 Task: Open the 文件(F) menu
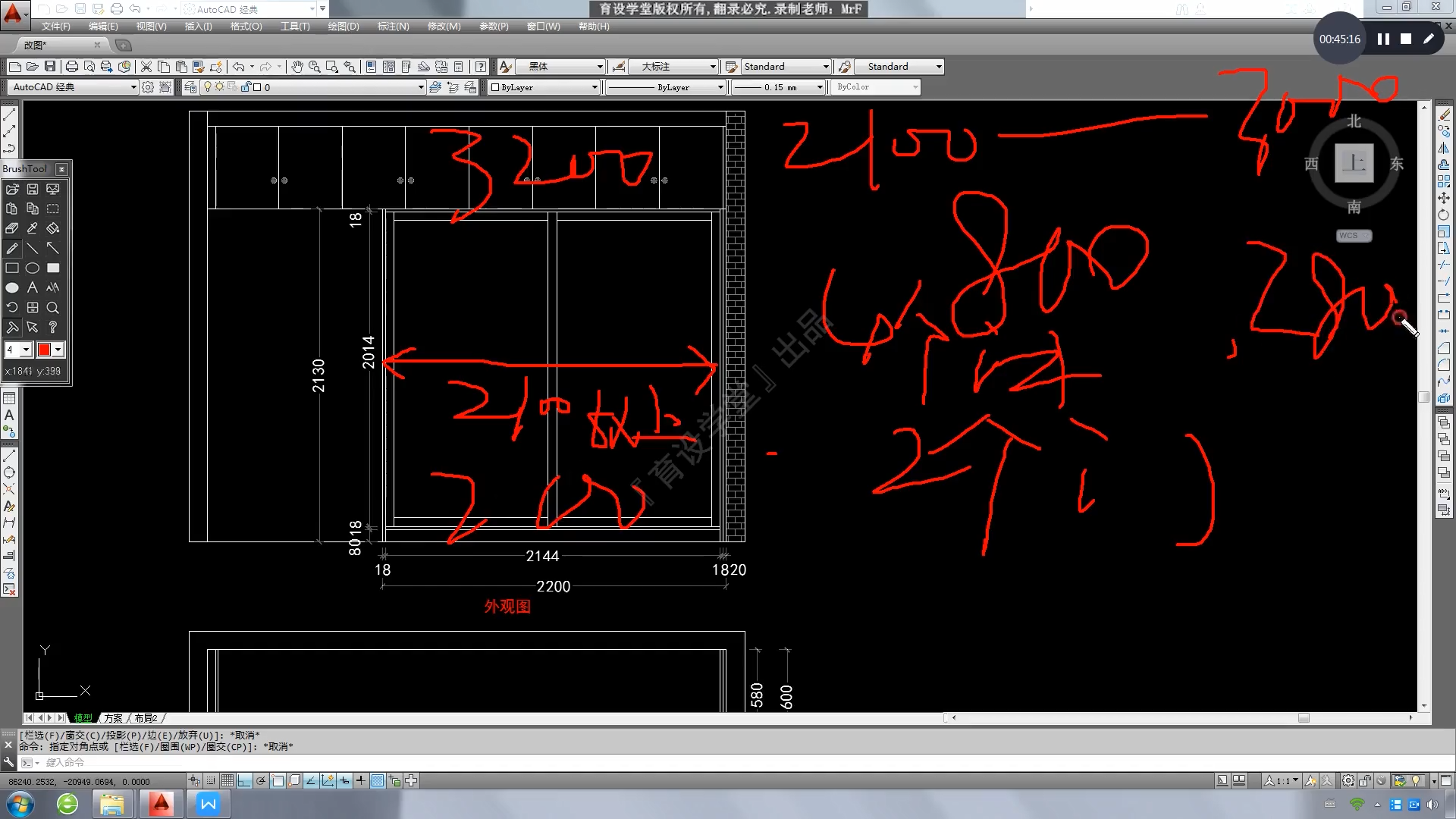coord(55,27)
